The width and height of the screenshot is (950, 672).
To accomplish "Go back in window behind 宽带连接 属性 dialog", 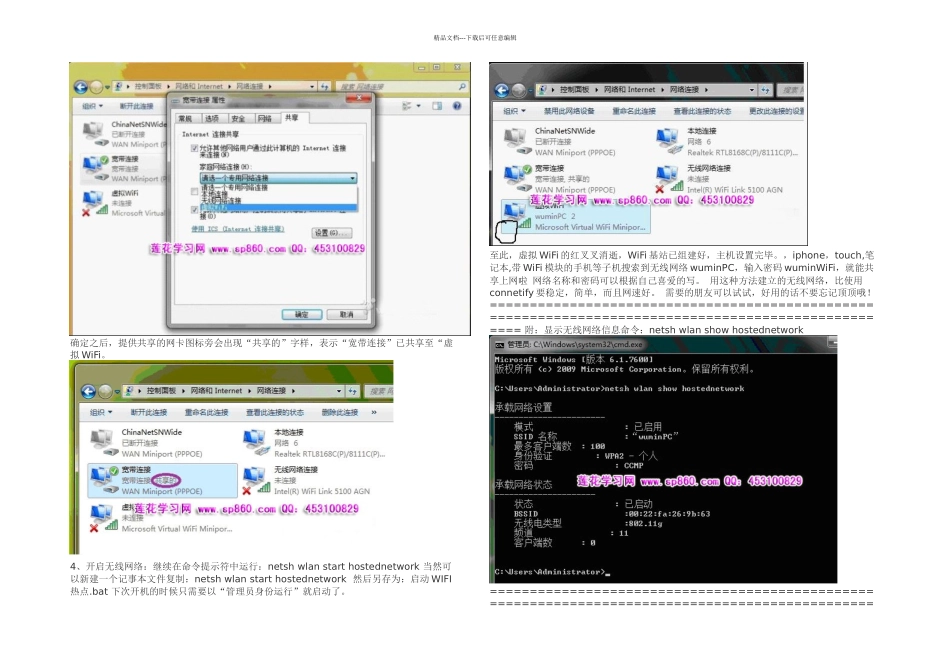I will pos(81,87).
